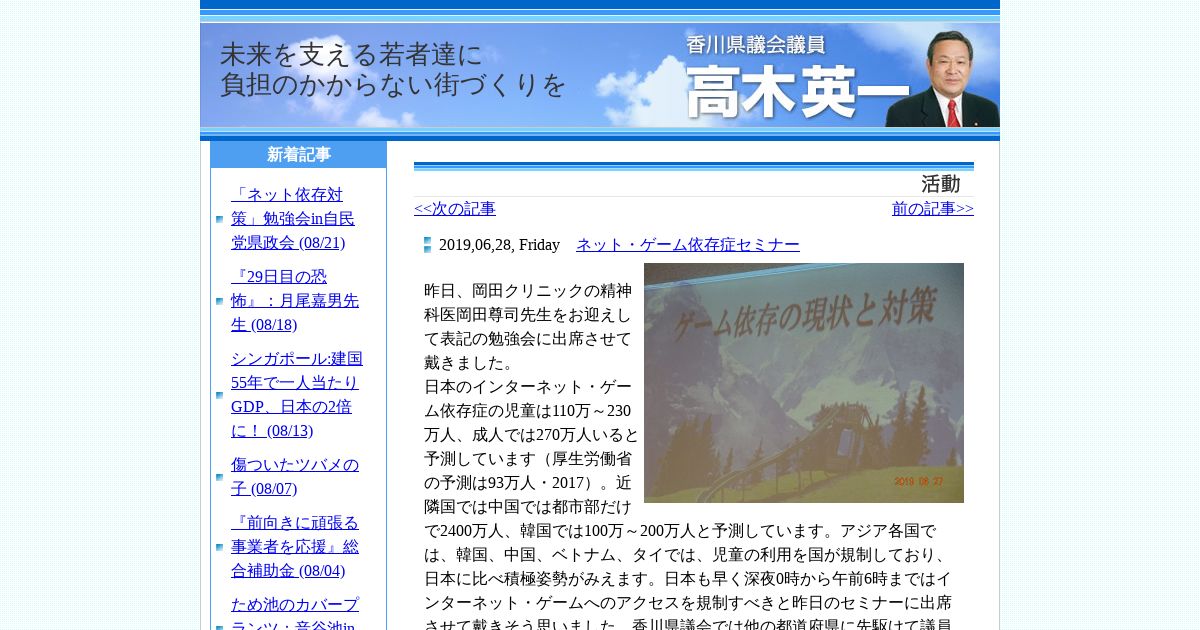Click the bullet icon beside 『前向きに頑張る事業者を応援』
The width and height of the screenshot is (1200, 630).
[x=220, y=547]
